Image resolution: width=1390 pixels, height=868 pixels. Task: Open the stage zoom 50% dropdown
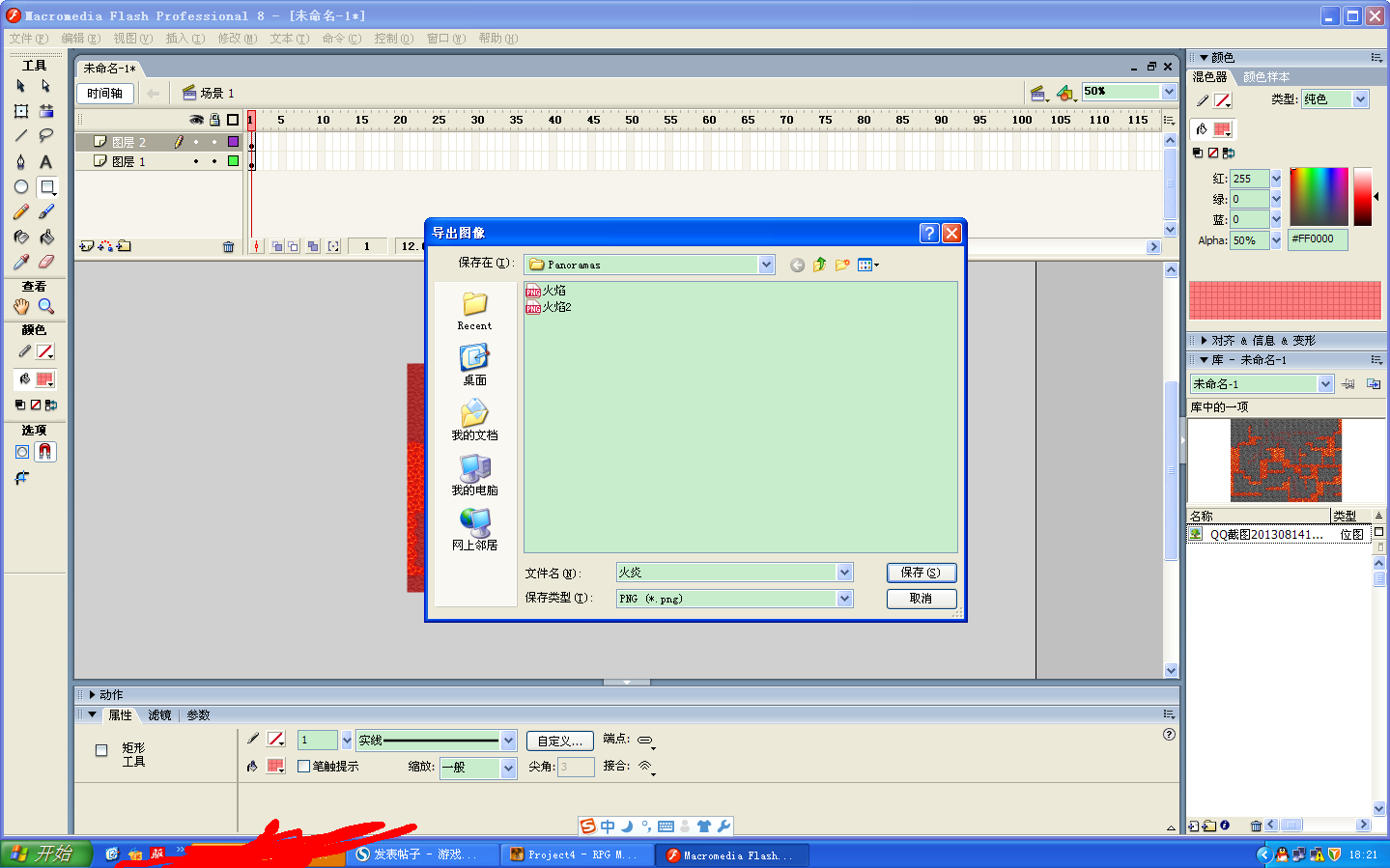click(x=1169, y=92)
